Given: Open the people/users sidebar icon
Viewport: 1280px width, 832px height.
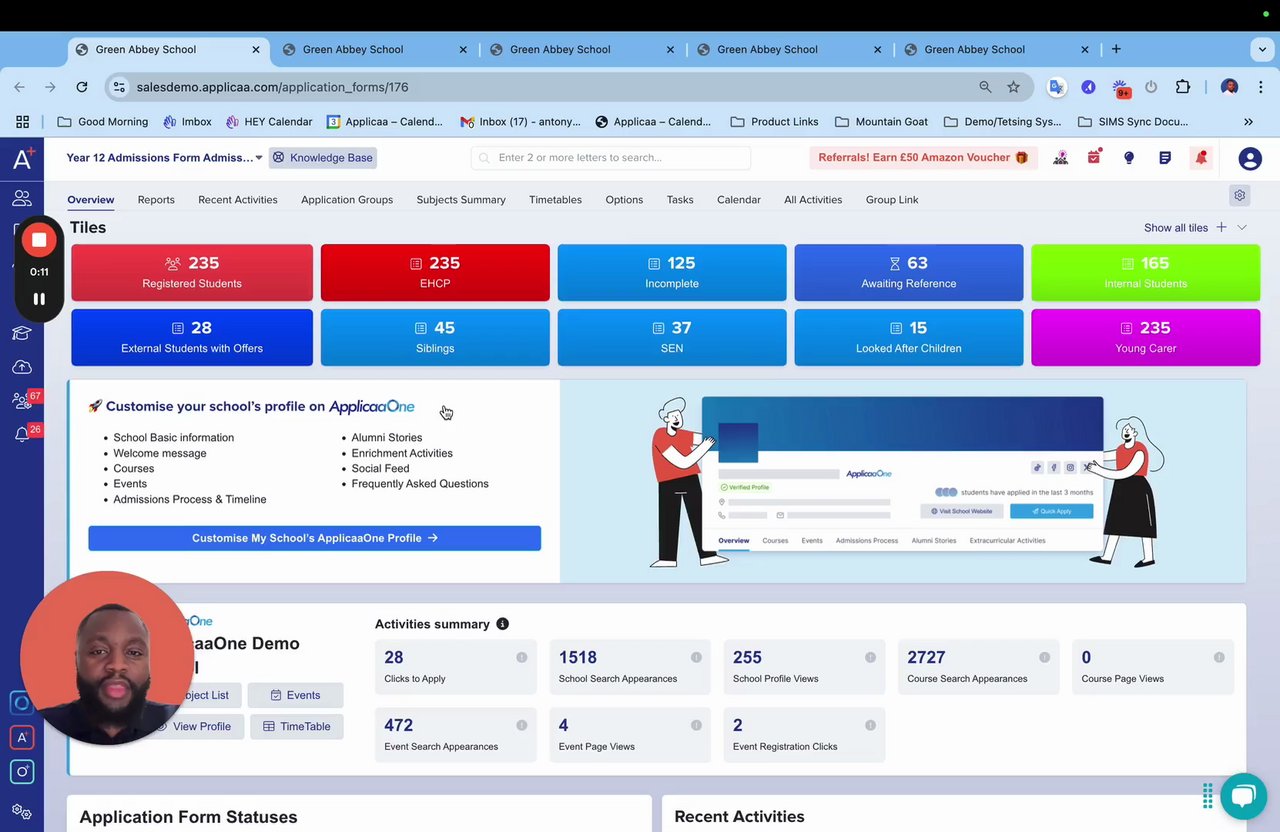Looking at the screenshot, I should (22, 198).
